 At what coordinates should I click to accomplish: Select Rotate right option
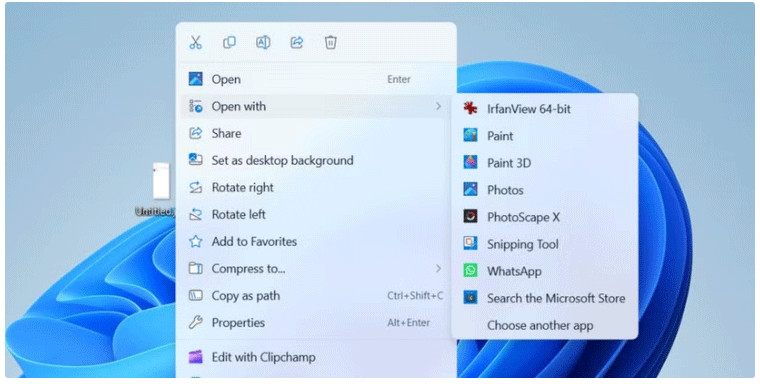coord(313,188)
